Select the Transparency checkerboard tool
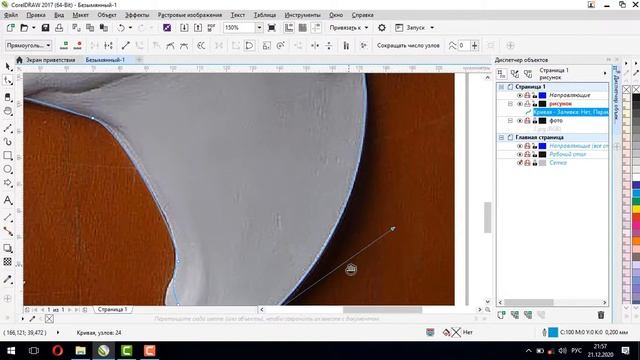Screen dimensions: 640x360 (8, 262)
